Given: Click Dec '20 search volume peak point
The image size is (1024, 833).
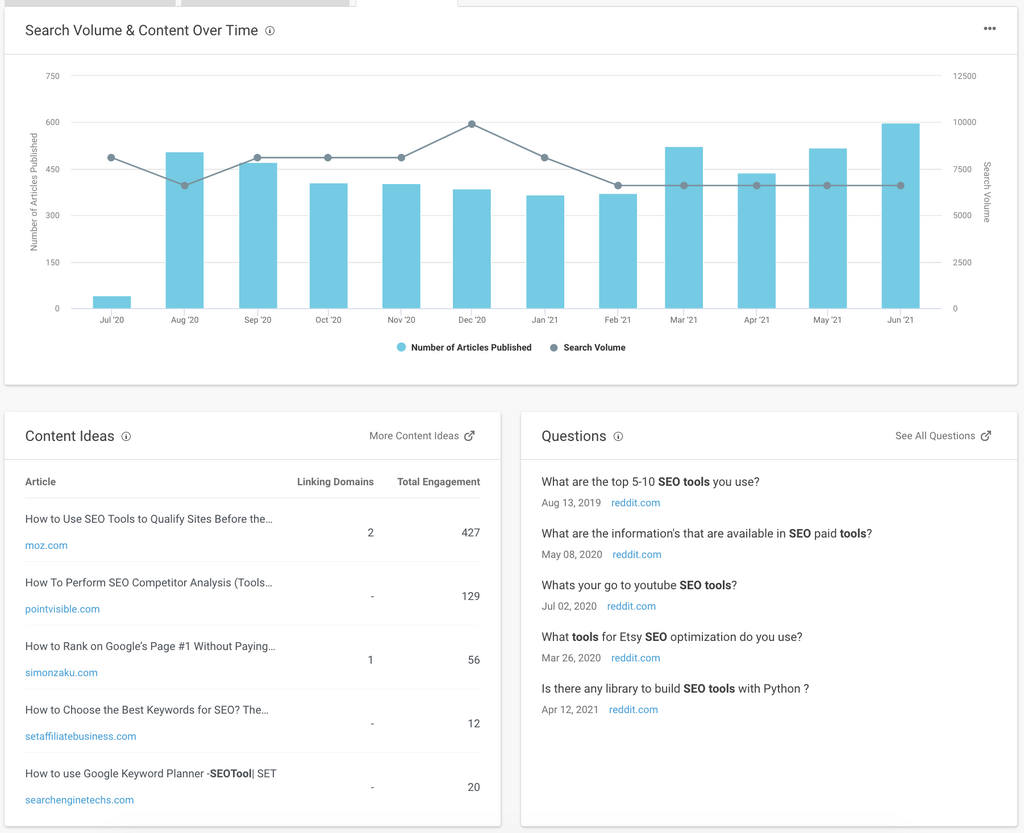Looking at the screenshot, I should [x=472, y=125].
